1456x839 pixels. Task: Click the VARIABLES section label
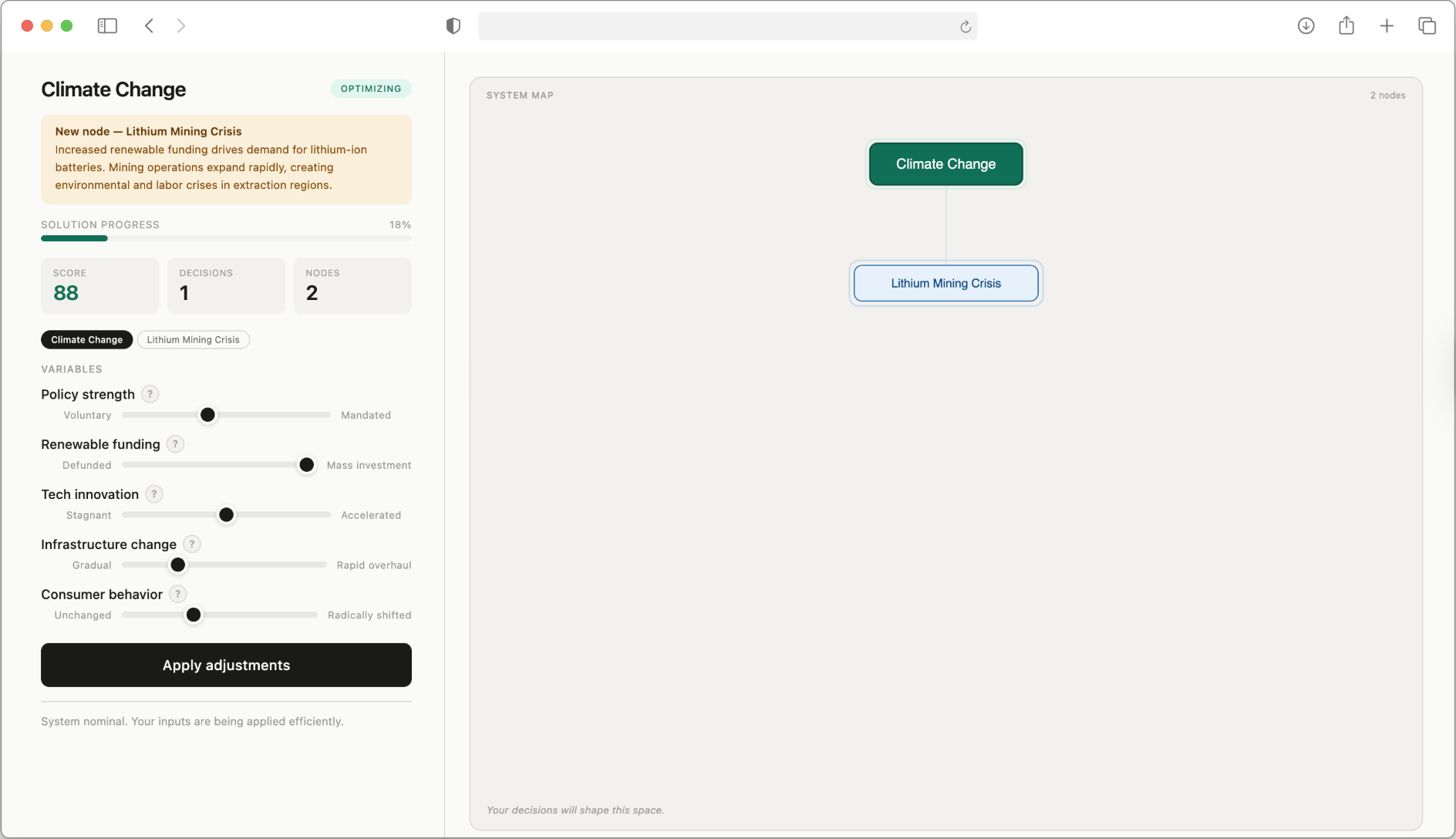click(x=72, y=369)
